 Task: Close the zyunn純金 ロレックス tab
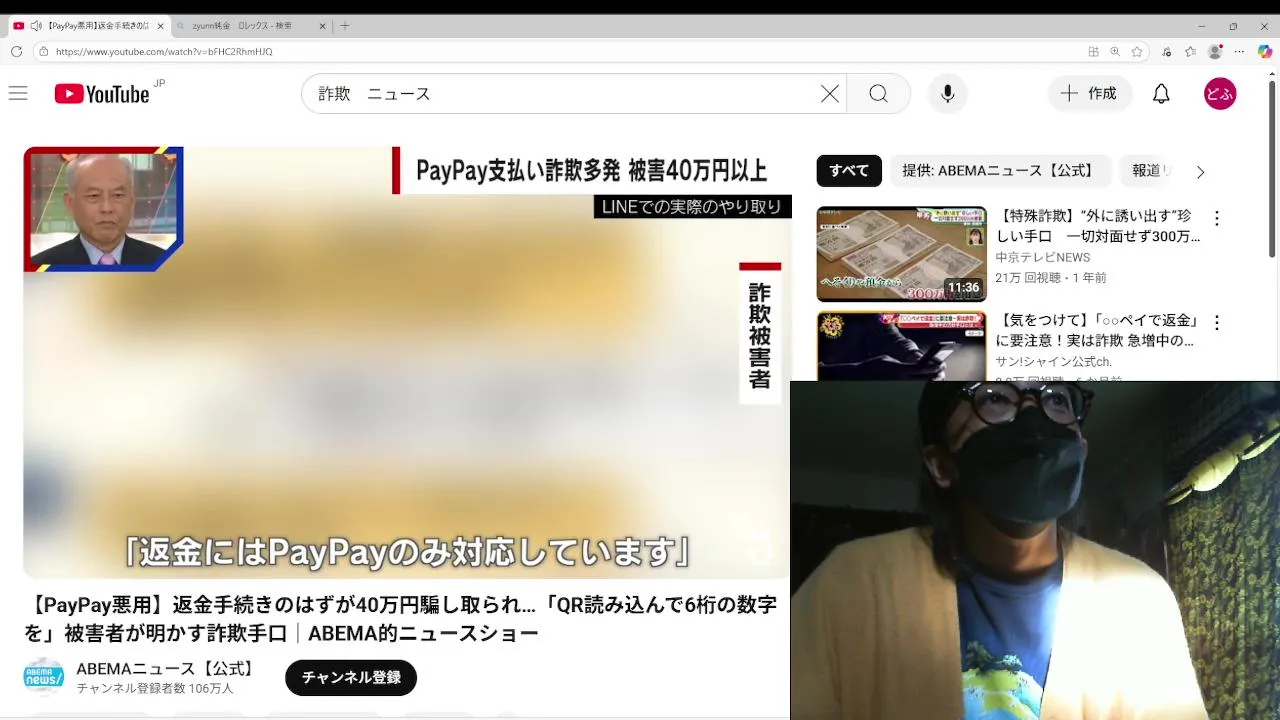pos(323,26)
